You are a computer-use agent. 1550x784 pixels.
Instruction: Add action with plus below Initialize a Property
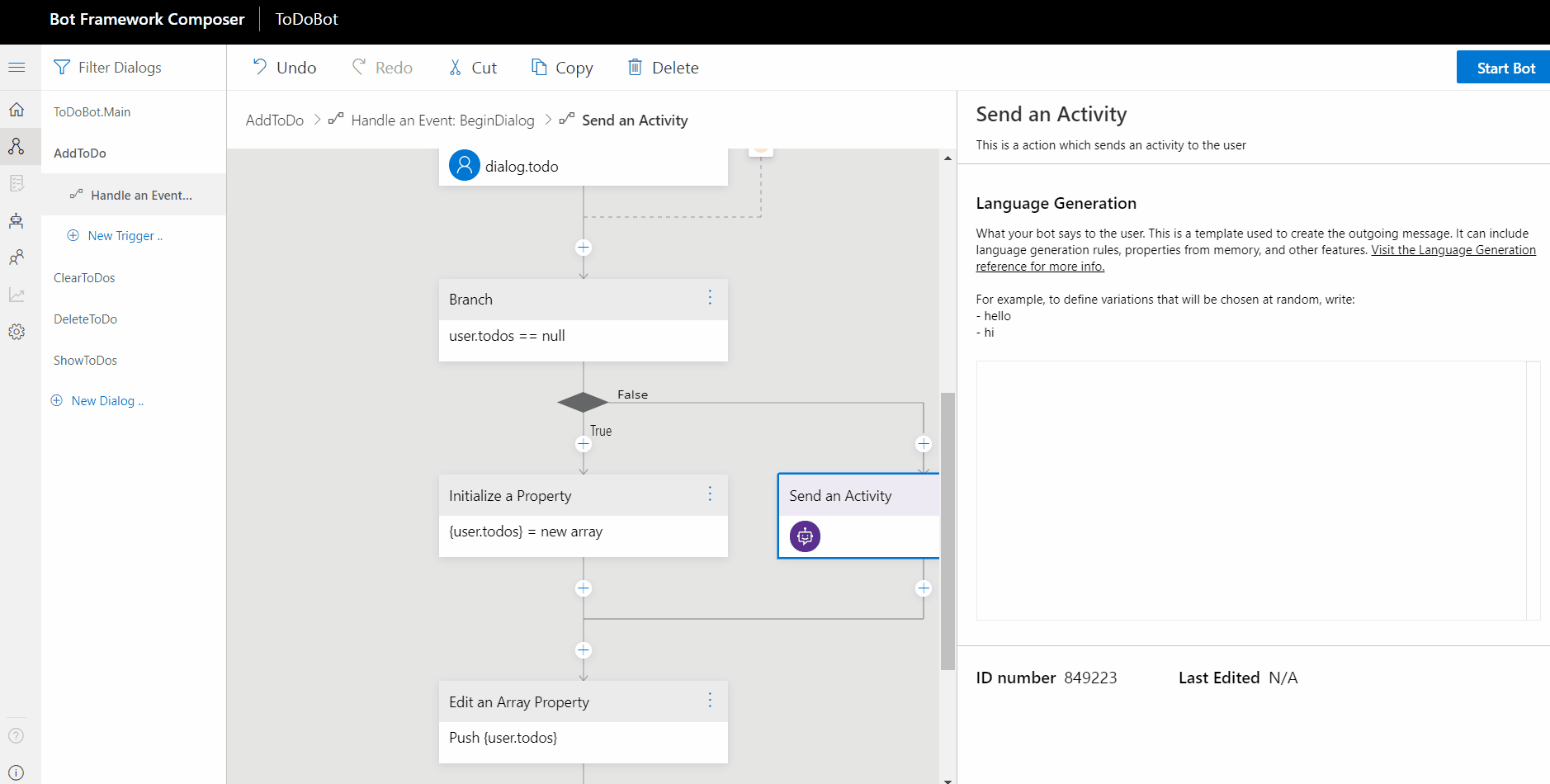click(x=584, y=588)
